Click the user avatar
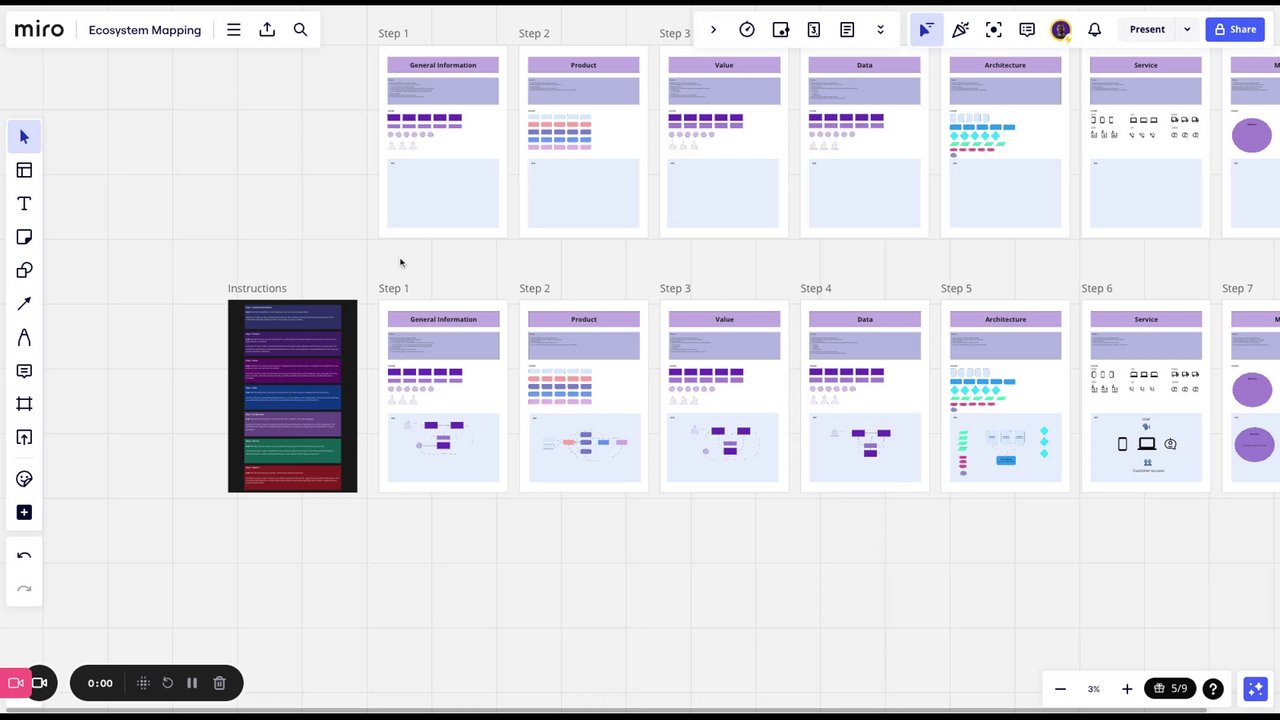The height and width of the screenshot is (720, 1280). tap(1061, 30)
